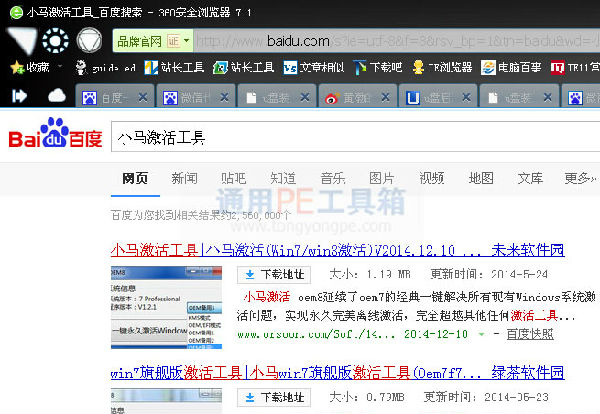The width and height of the screenshot is (600, 414).
Task: Open the red IT bookmark
Action: [x=575, y=68]
